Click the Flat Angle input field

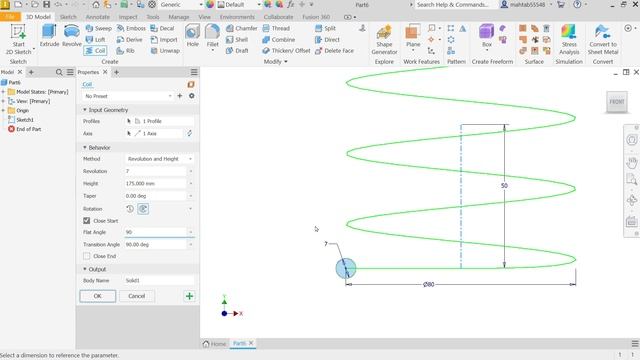click(x=156, y=232)
